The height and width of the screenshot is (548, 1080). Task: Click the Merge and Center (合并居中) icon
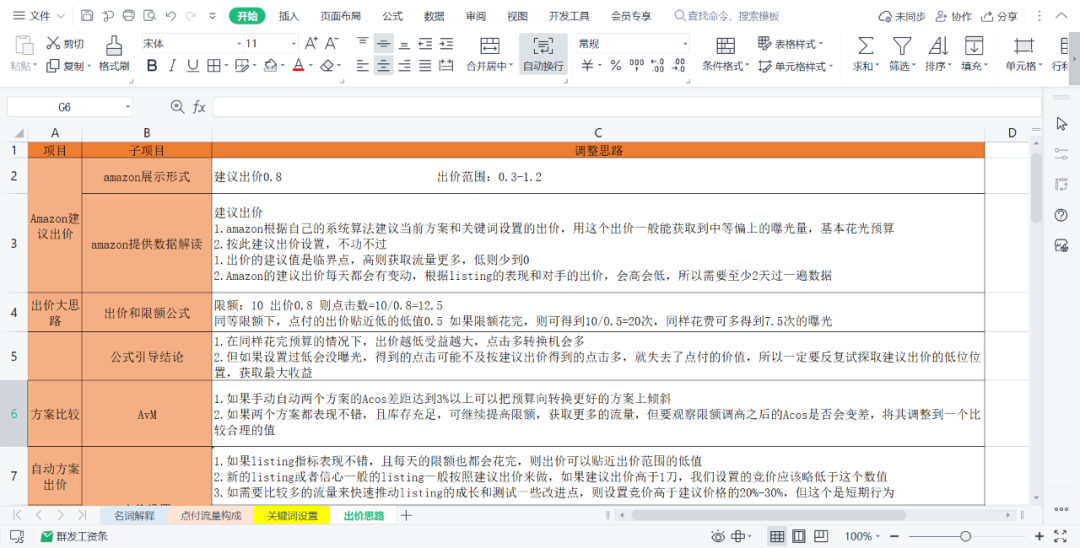coord(490,46)
